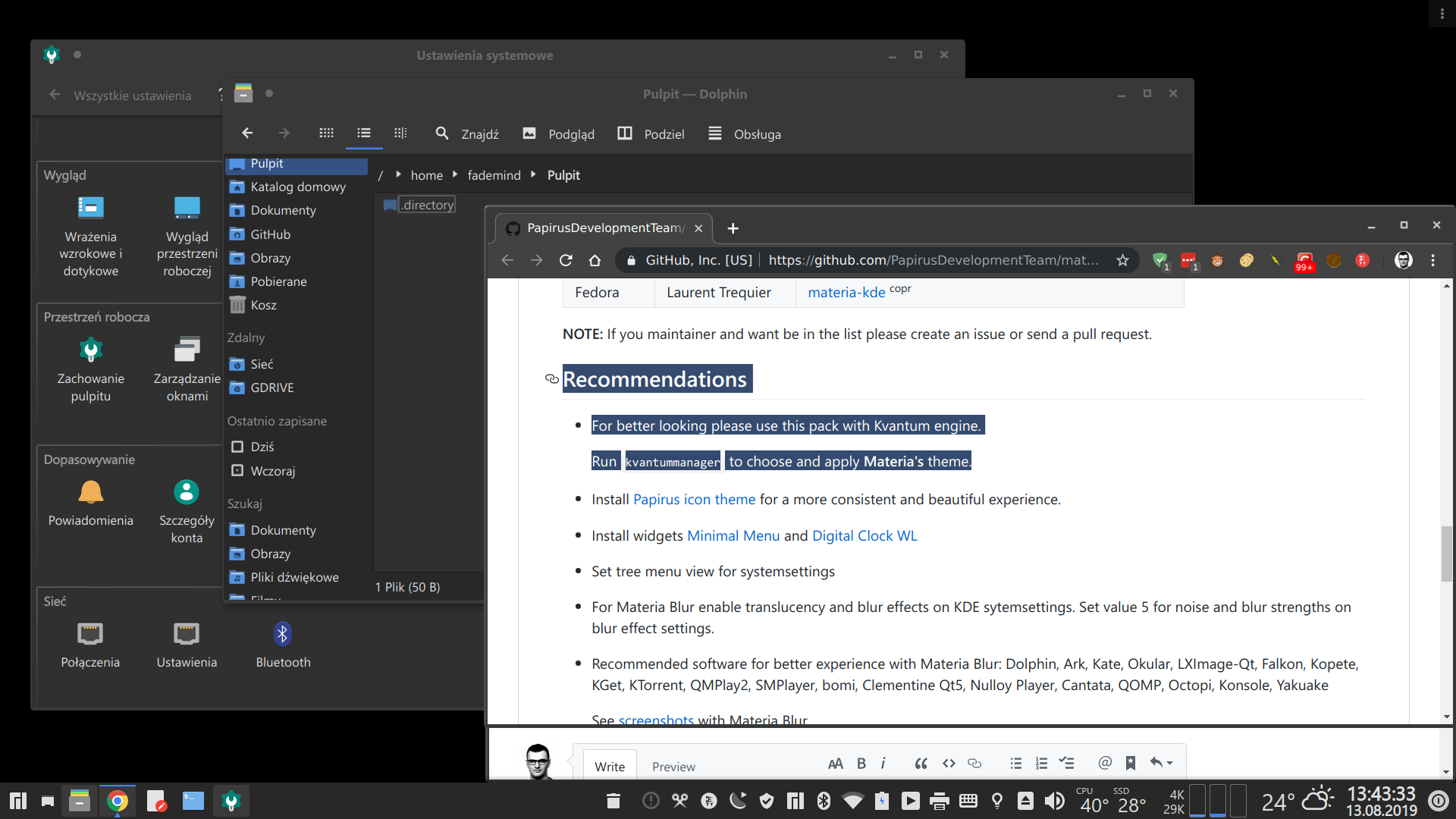Viewport: 1456px width, 819px height.
Task: Open the Papirus icon theme link
Action: (694, 499)
